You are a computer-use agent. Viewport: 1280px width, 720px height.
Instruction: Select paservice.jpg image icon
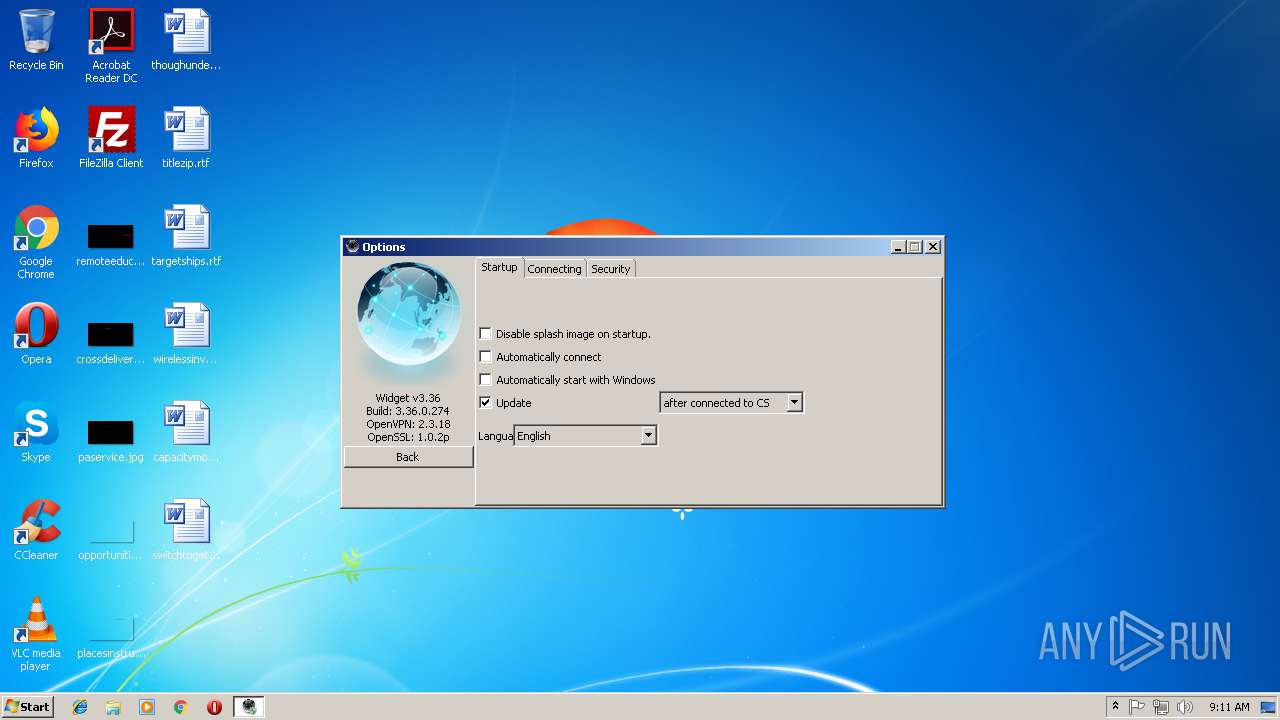click(x=111, y=441)
